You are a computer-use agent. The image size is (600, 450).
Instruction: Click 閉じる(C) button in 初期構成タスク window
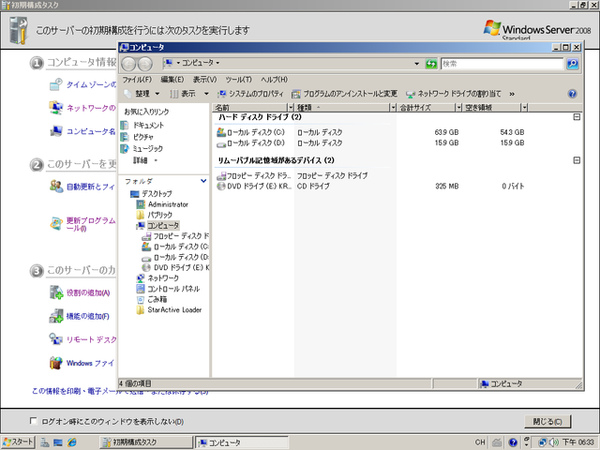pos(548,422)
